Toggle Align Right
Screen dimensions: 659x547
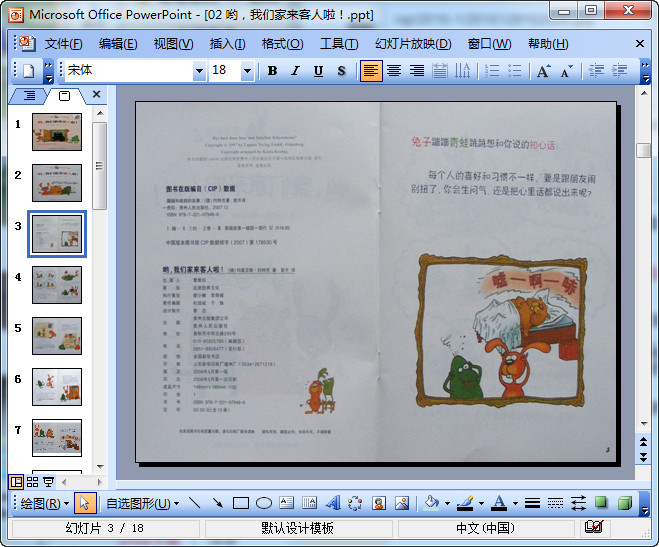click(x=417, y=71)
